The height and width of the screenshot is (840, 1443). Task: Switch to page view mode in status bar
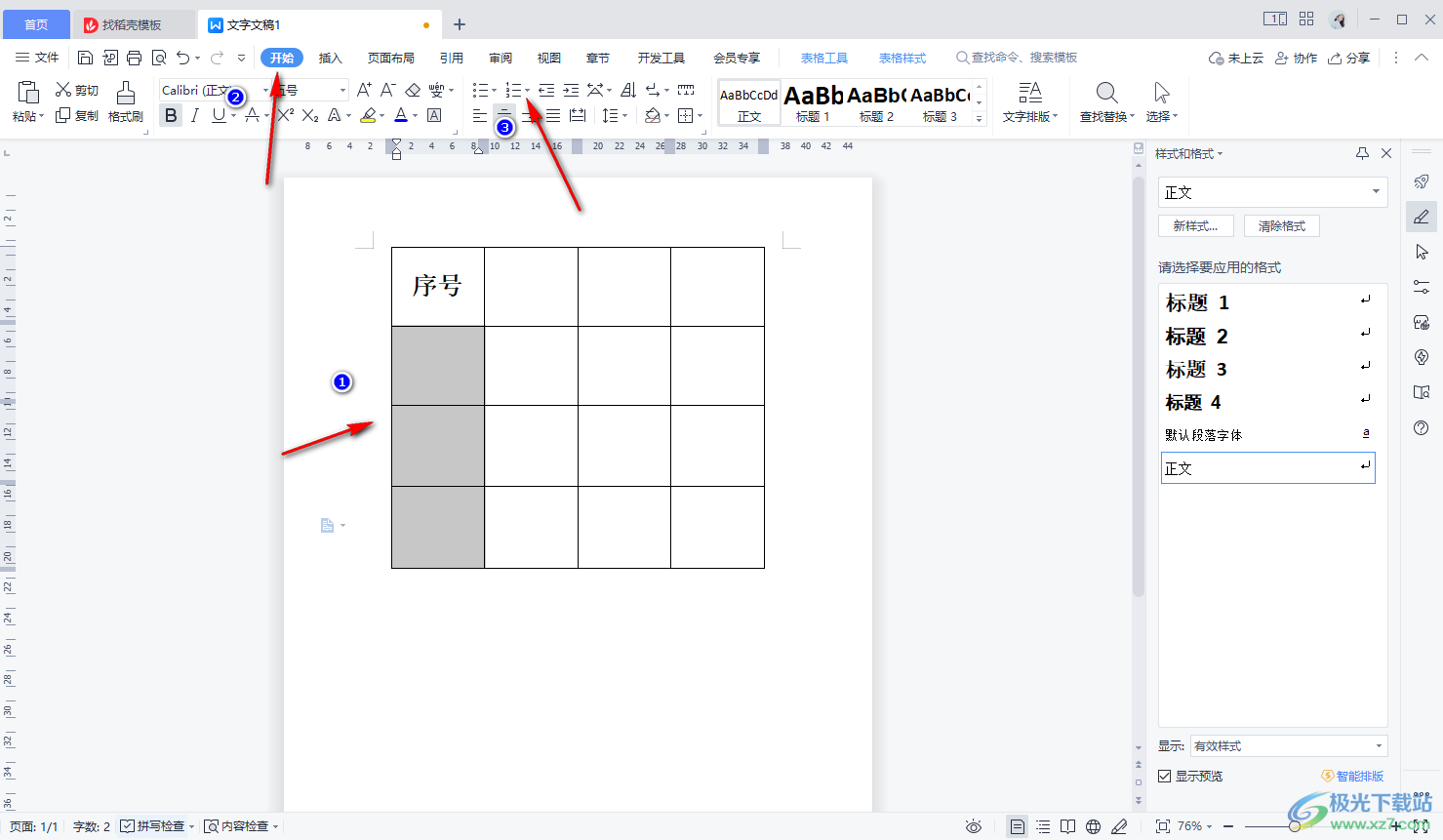tap(1018, 826)
